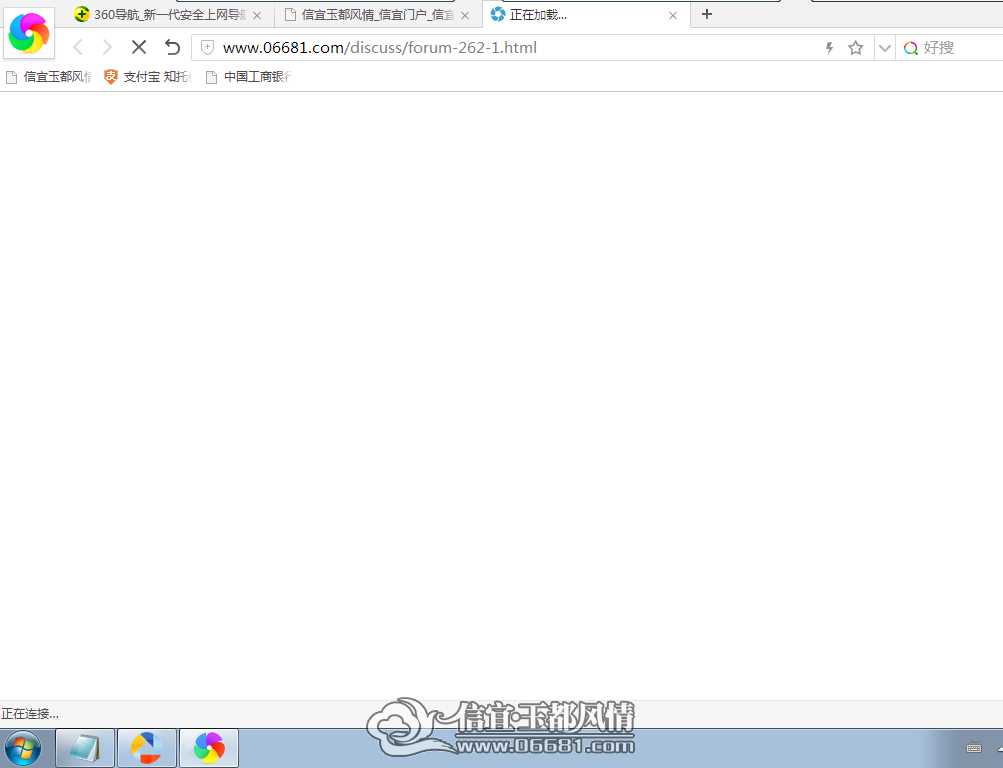Click the shield security icon in address bar
1003x768 pixels.
tap(207, 47)
